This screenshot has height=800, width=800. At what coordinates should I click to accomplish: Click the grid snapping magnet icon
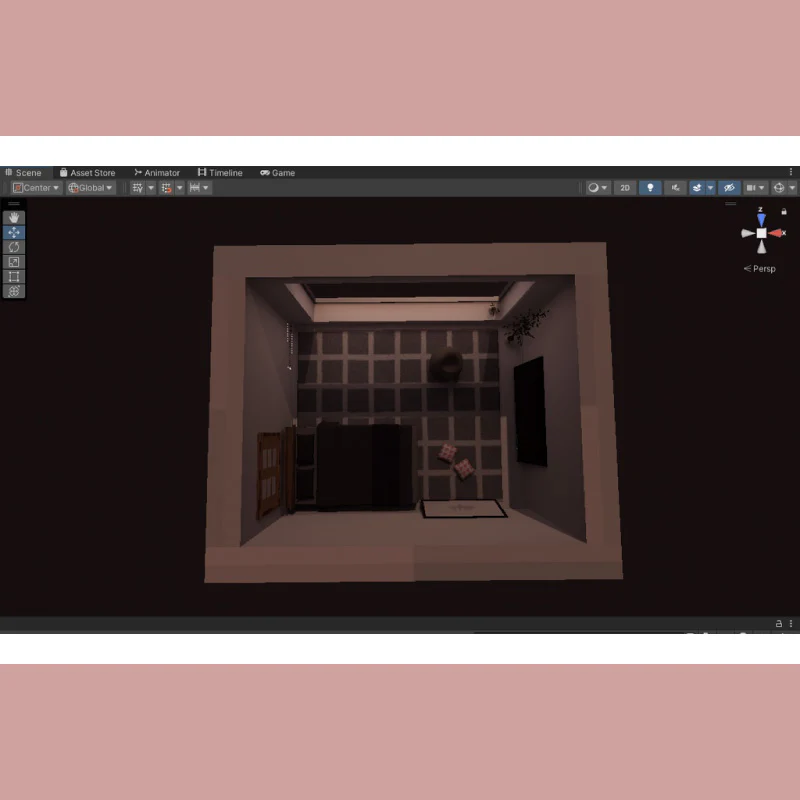pyautogui.click(x=166, y=188)
